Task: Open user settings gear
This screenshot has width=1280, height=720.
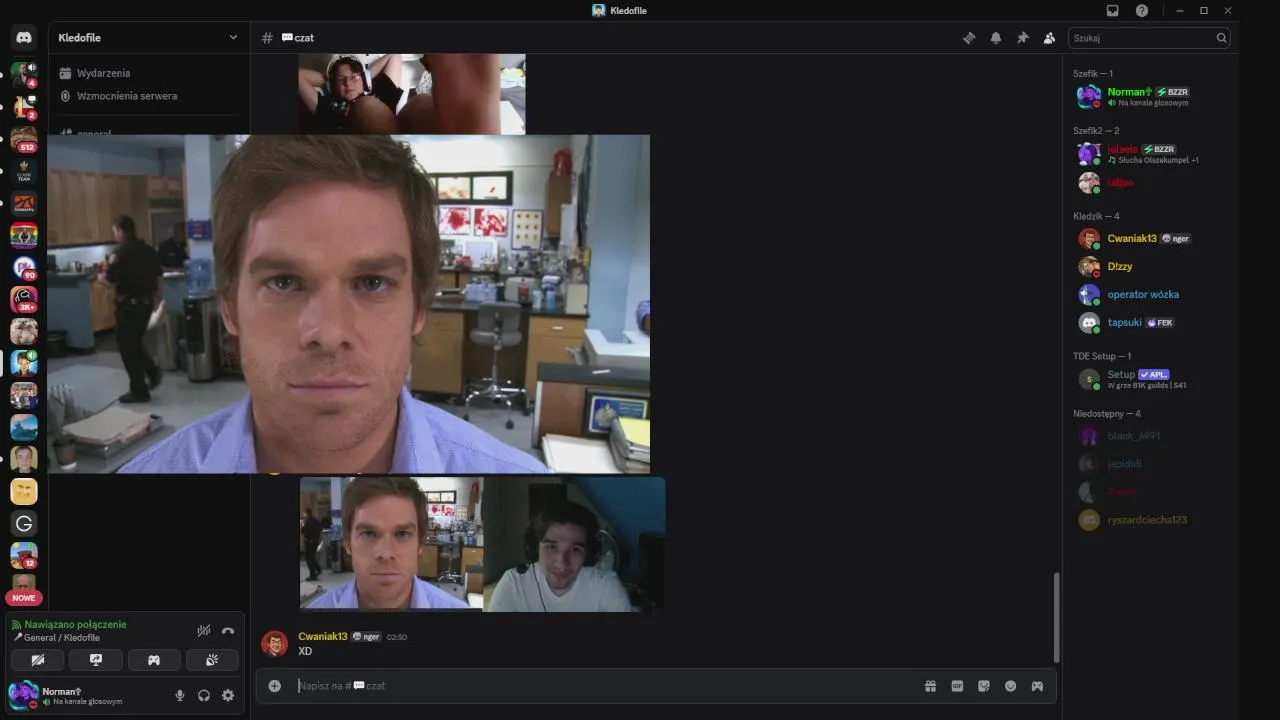Action: coord(228,695)
